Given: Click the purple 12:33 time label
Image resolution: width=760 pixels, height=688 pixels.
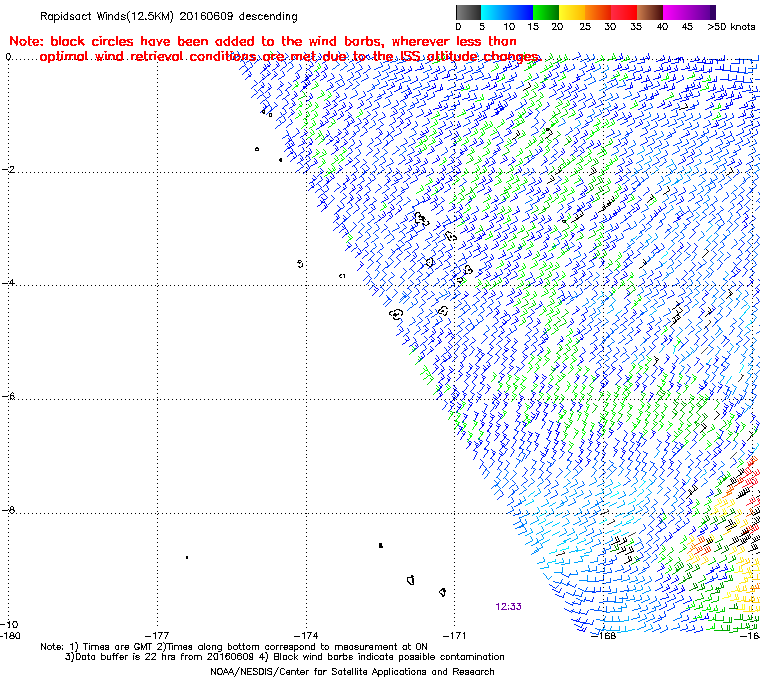Looking at the screenshot, I should click(508, 607).
